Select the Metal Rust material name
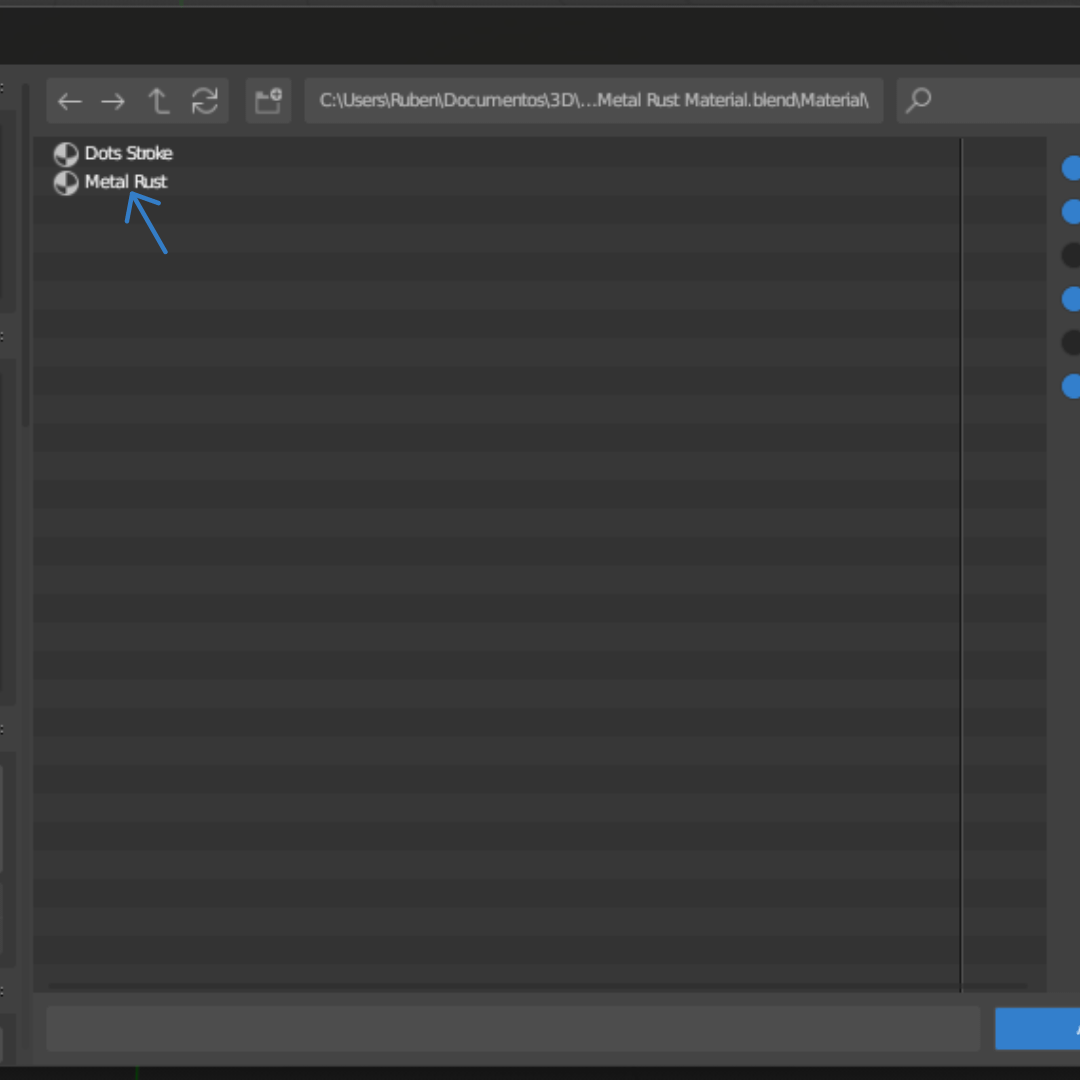The height and width of the screenshot is (1080, 1080). click(x=126, y=182)
